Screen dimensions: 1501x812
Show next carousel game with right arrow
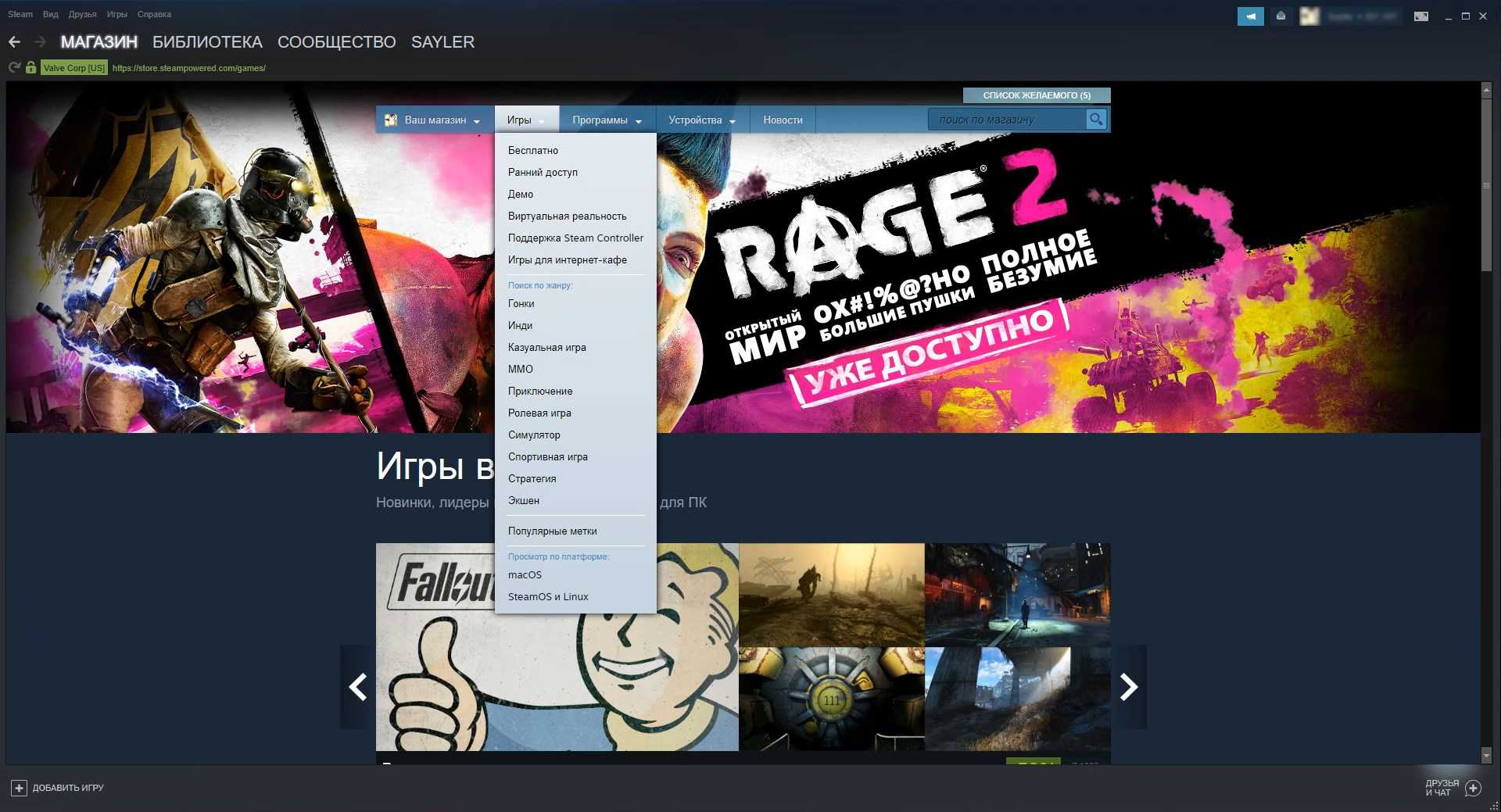[x=1128, y=687]
